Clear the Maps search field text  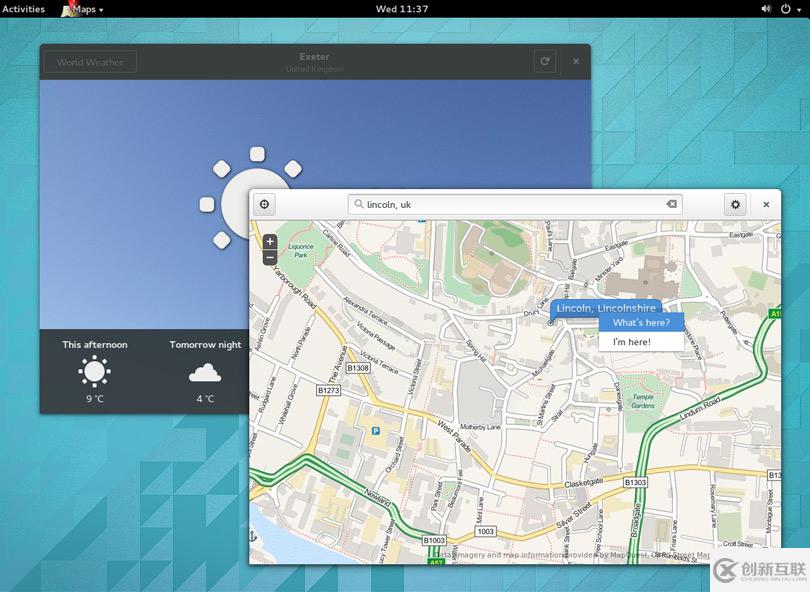671,204
